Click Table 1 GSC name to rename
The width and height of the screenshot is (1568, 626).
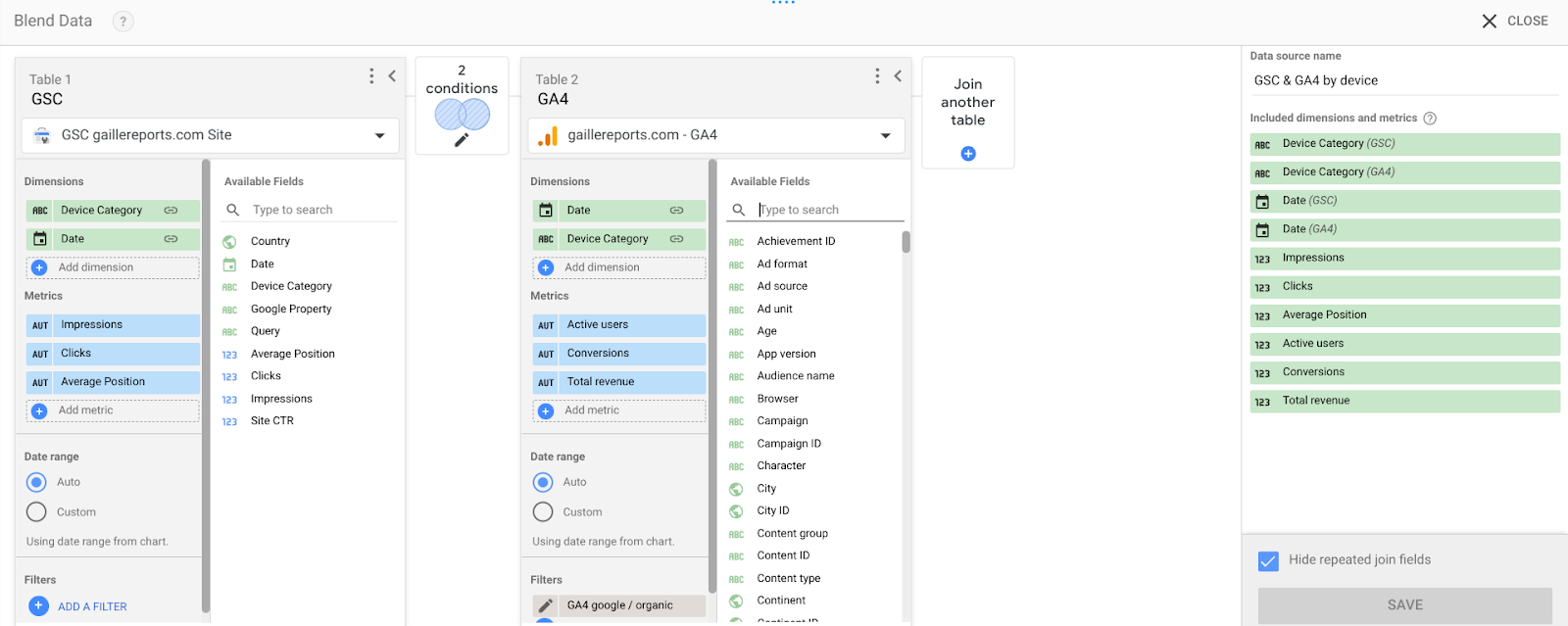47,99
